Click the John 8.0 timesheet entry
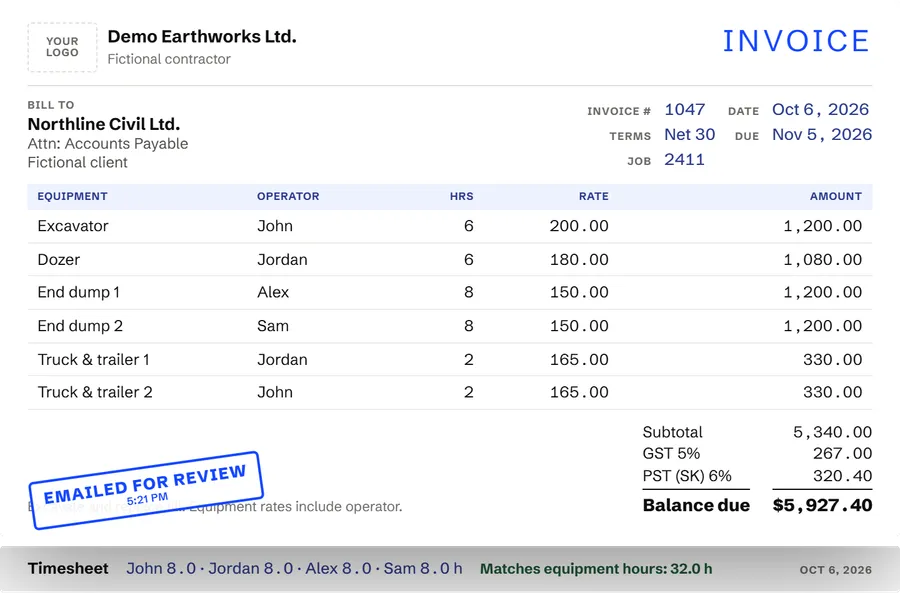The width and height of the screenshot is (900, 593). (161, 569)
